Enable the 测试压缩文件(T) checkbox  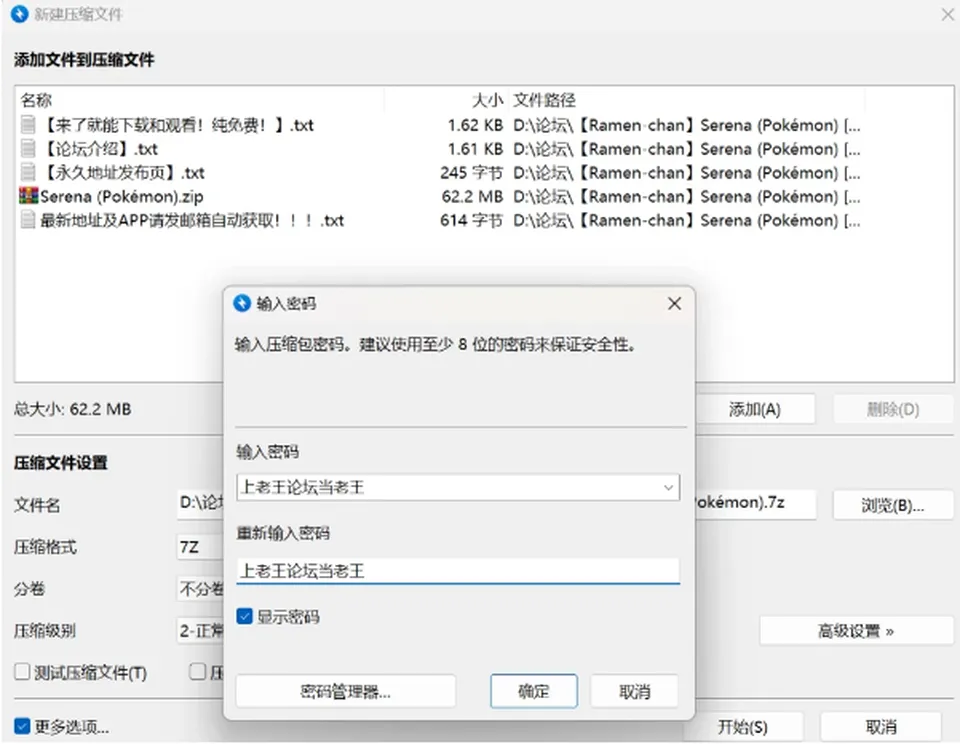pos(22,672)
